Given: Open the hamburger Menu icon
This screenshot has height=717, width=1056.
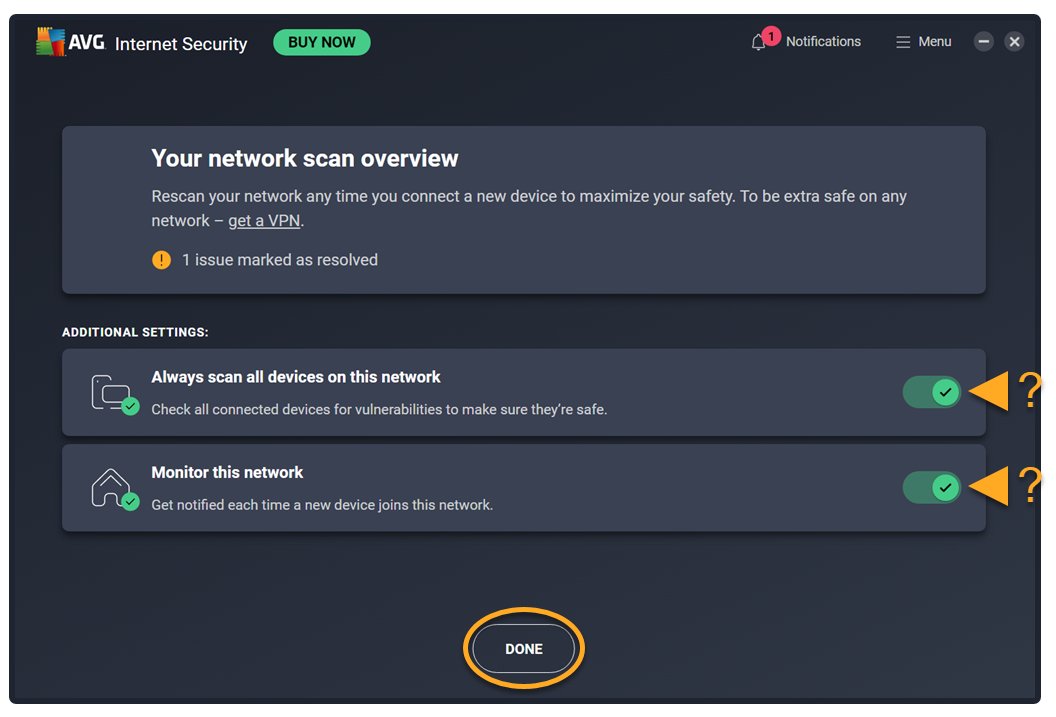Looking at the screenshot, I should click(x=903, y=42).
